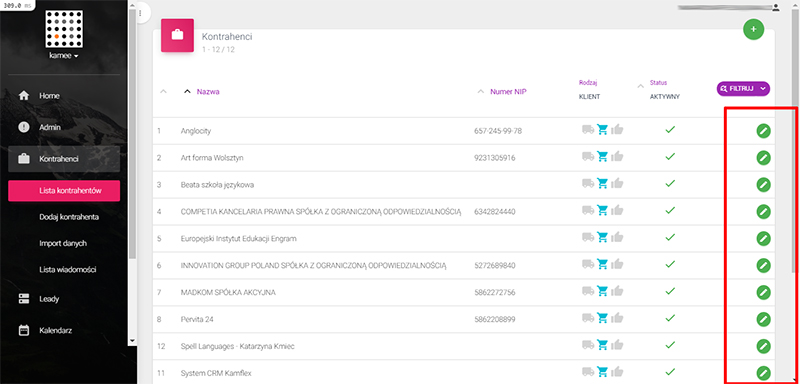
Task: Sort by Nazwa using the black arrow
Action: [x=187, y=92]
